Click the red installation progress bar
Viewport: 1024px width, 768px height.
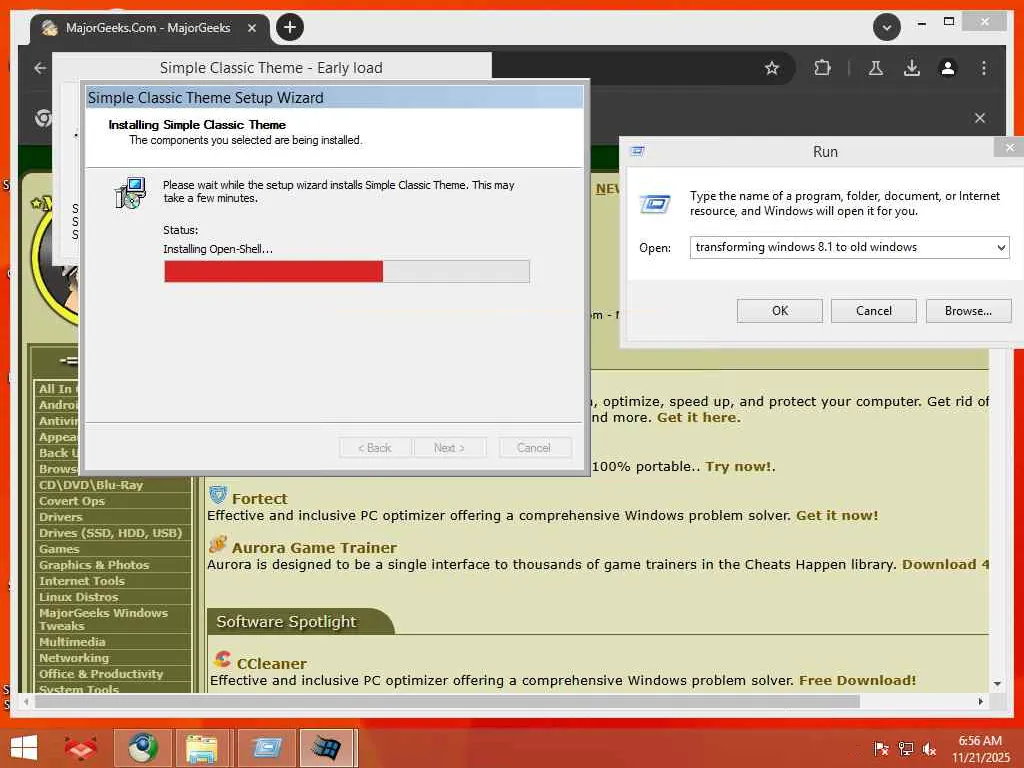click(x=274, y=272)
